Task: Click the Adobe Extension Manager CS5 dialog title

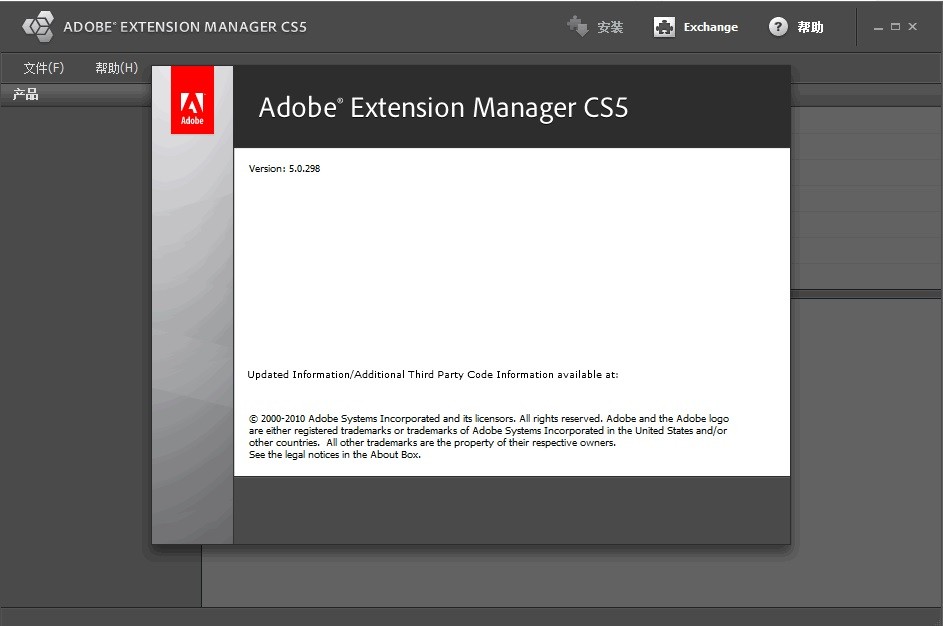Action: coord(443,107)
